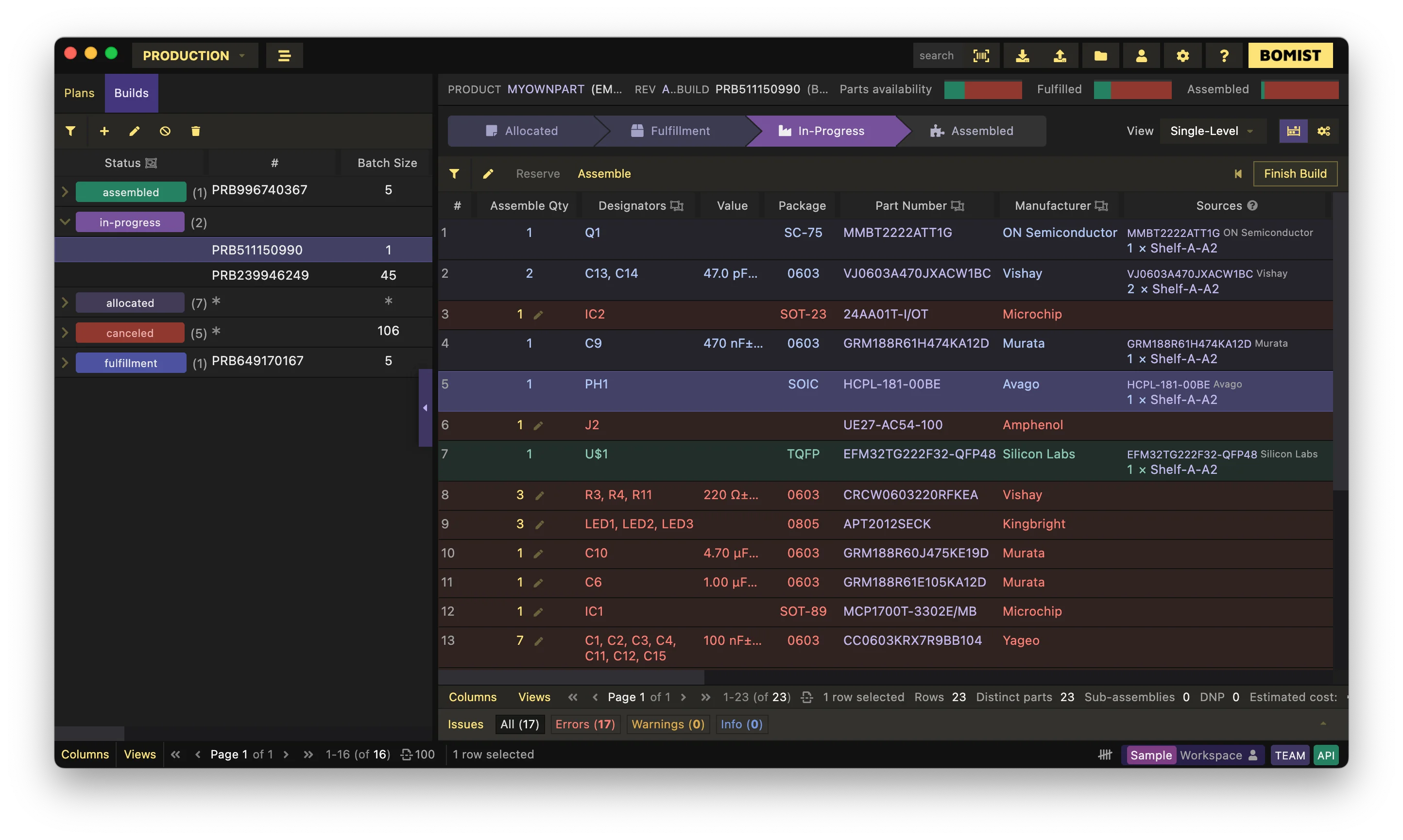1403x840 pixels.
Task: Toggle the Warnings (0) issue filter
Action: (667, 724)
